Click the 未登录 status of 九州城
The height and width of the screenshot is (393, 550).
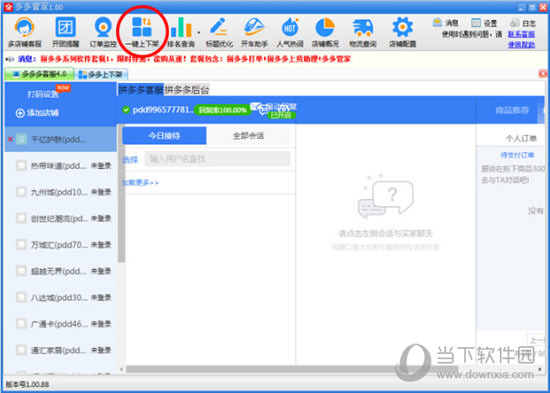tap(101, 192)
